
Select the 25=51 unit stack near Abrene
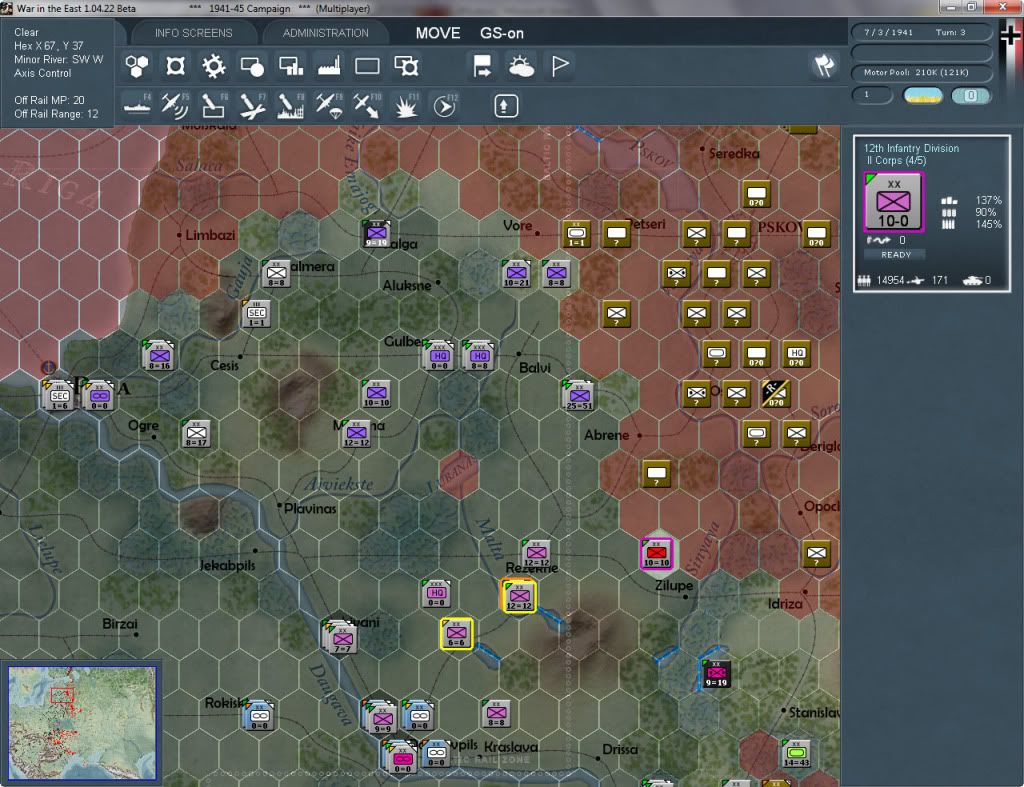(578, 396)
